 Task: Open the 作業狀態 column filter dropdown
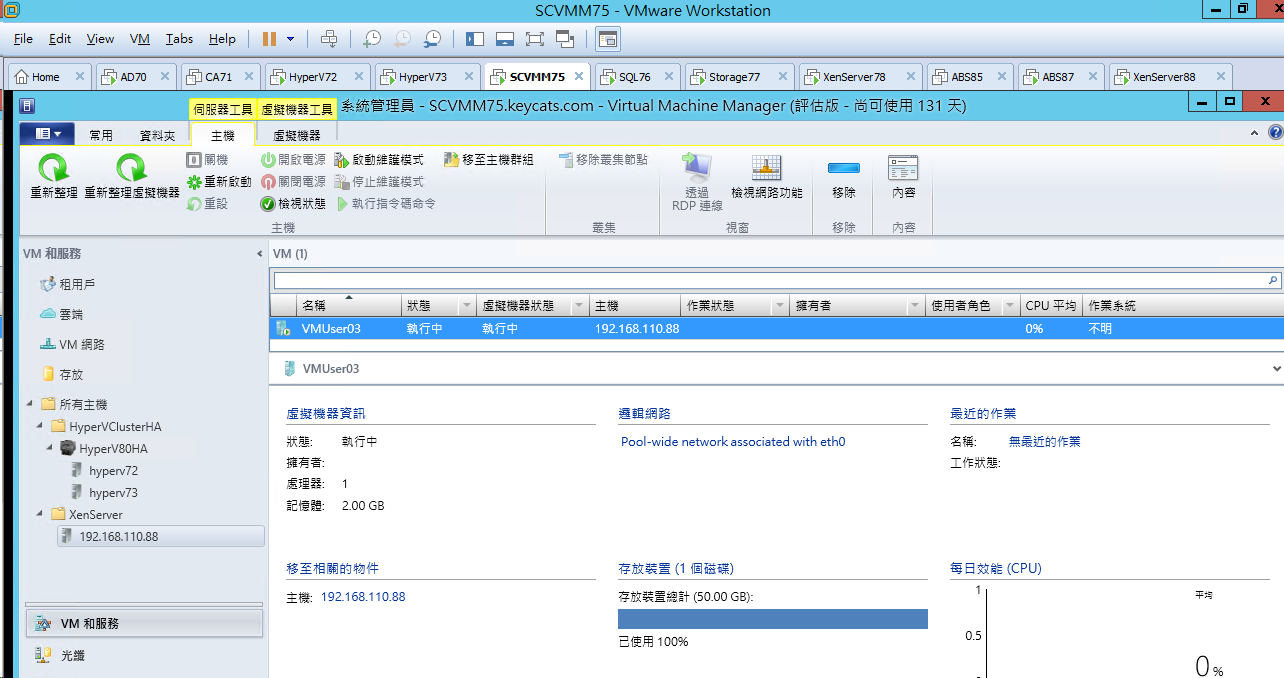pyautogui.click(x=780, y=306)
